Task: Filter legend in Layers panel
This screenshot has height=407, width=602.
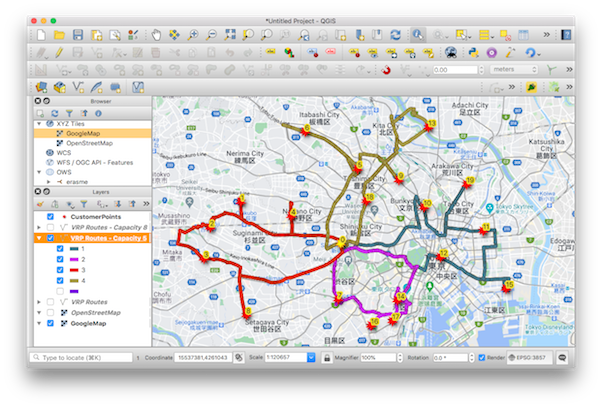Action: [84, 204]
